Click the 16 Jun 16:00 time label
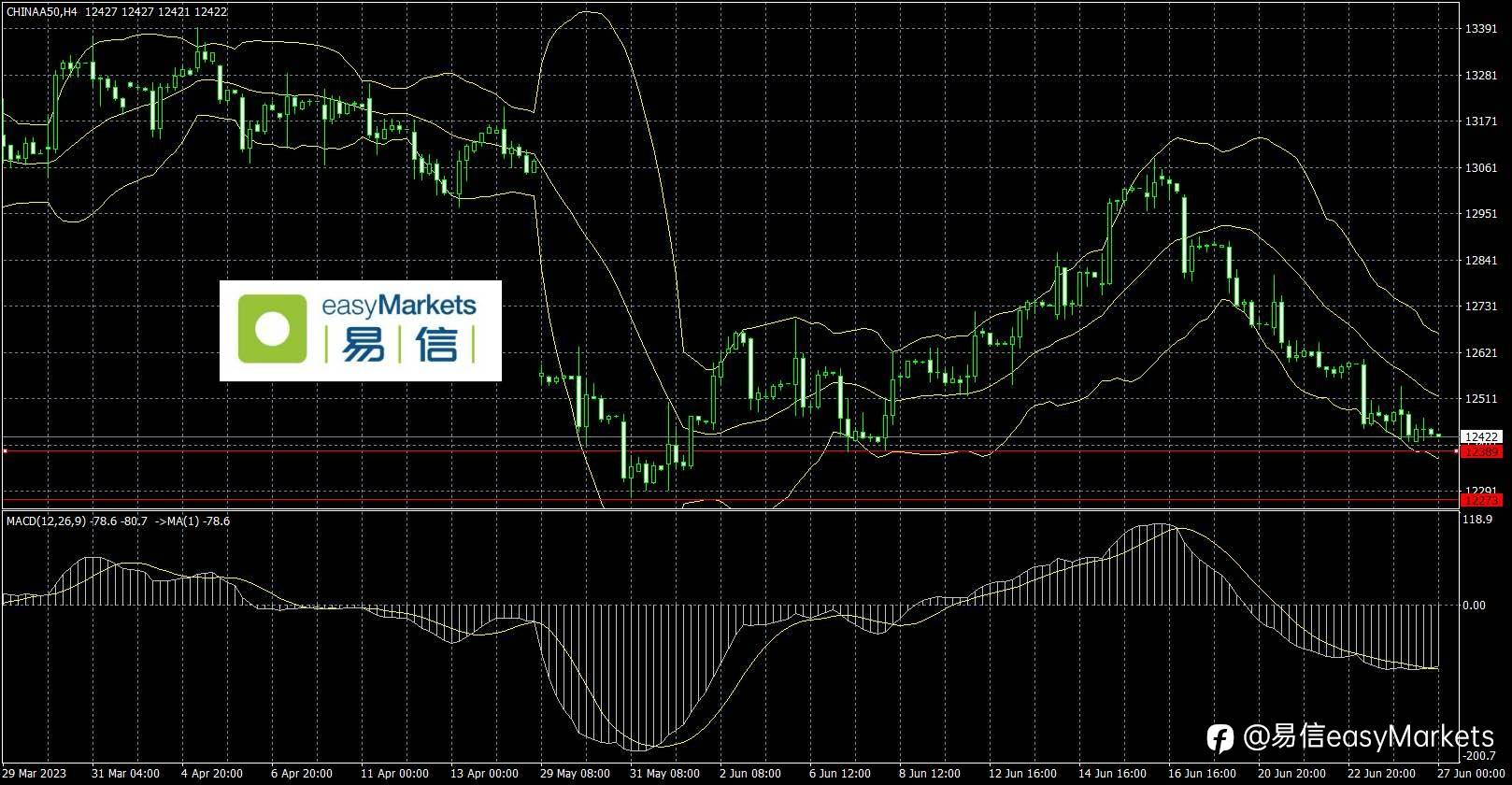The width and height of the screenshot is (1512, 785). [x=1202, y=774]
